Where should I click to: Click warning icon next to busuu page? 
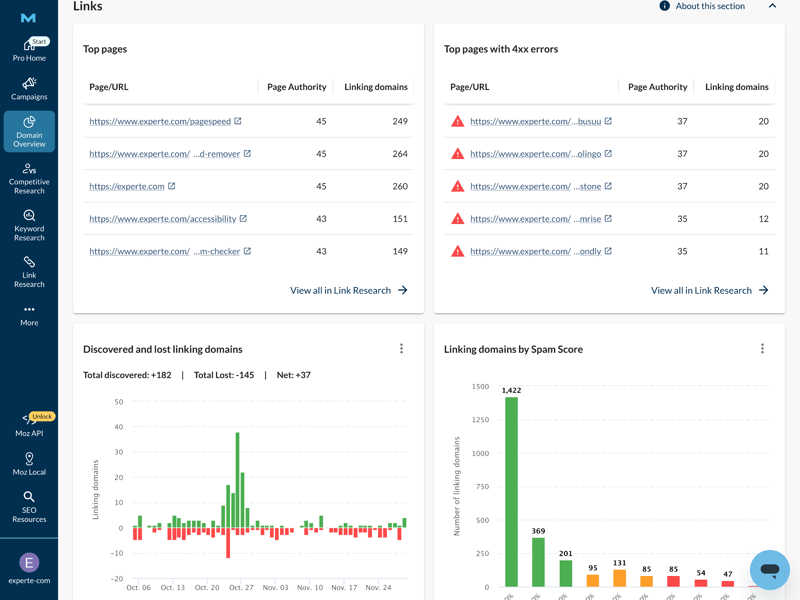pos(457,121)
